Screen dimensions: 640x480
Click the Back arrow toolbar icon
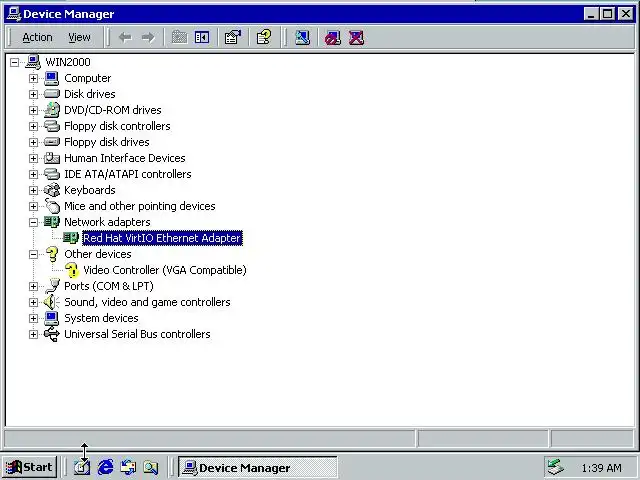[125, 38]
